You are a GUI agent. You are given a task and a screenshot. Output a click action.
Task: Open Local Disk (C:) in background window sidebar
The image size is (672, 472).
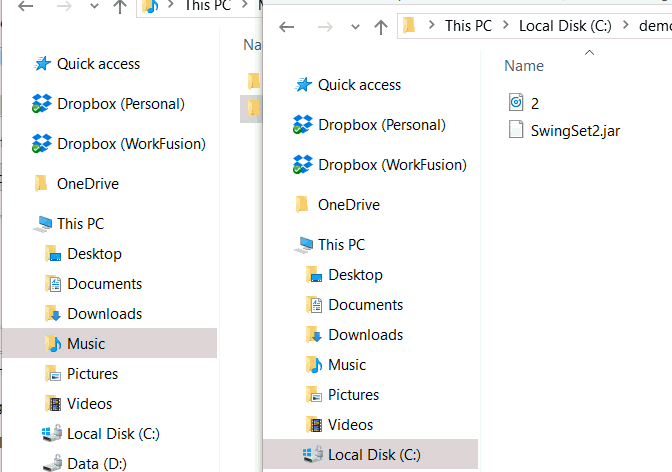click(x=113, y=433)
